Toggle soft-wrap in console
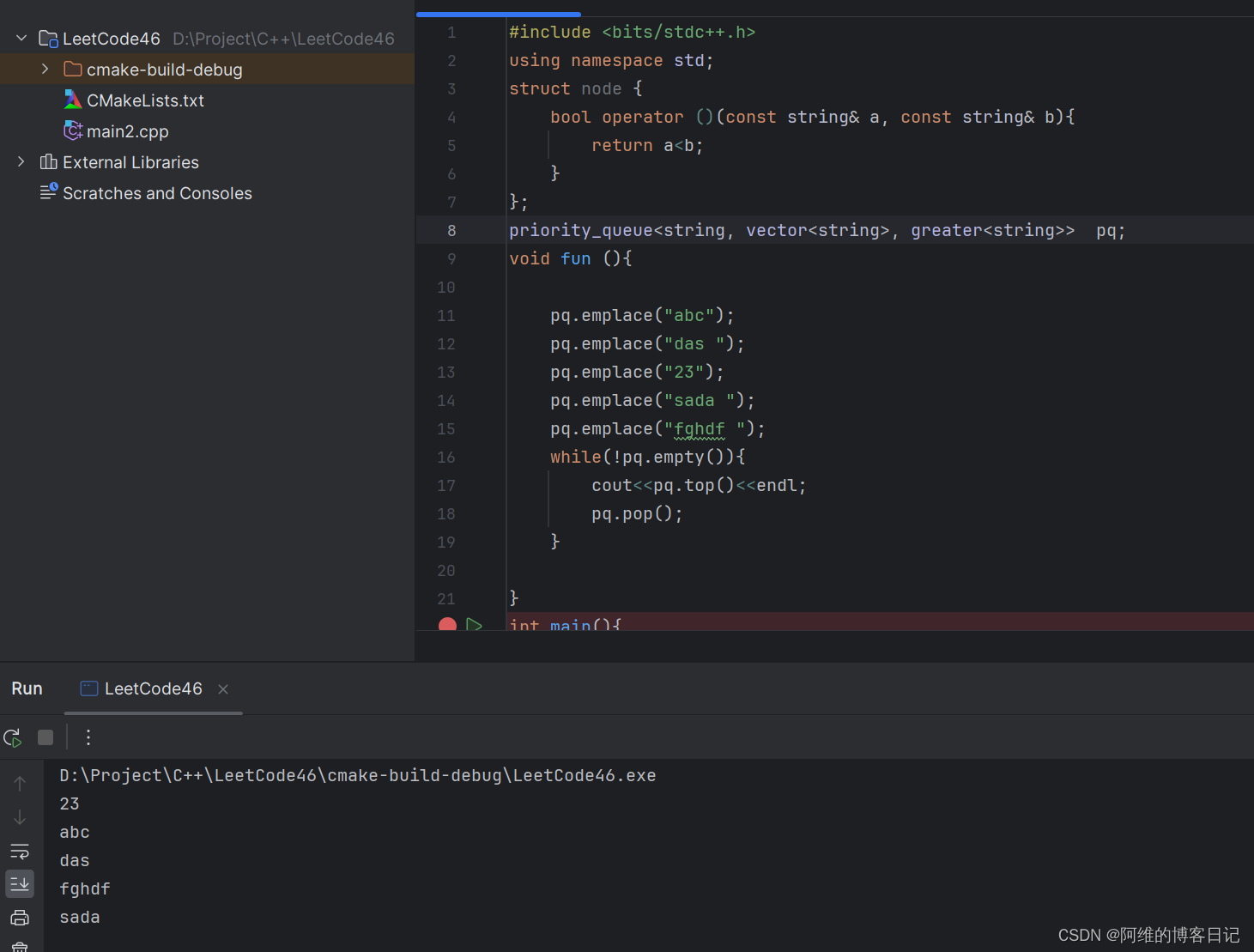Viewport: 1254px width, 952px height. click(20, 851)
